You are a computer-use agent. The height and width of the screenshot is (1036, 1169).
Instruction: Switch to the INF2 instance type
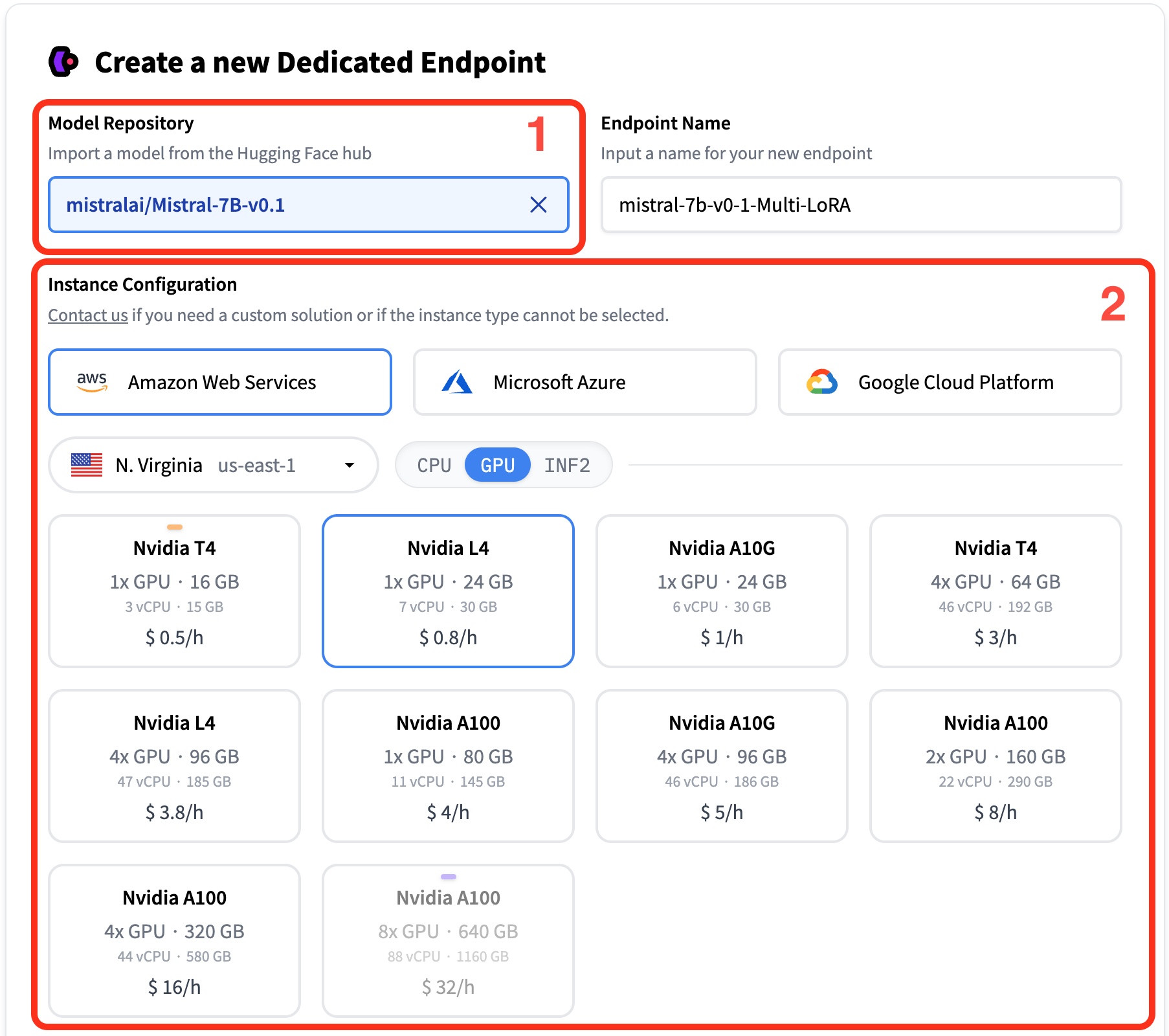click(567, 465)
